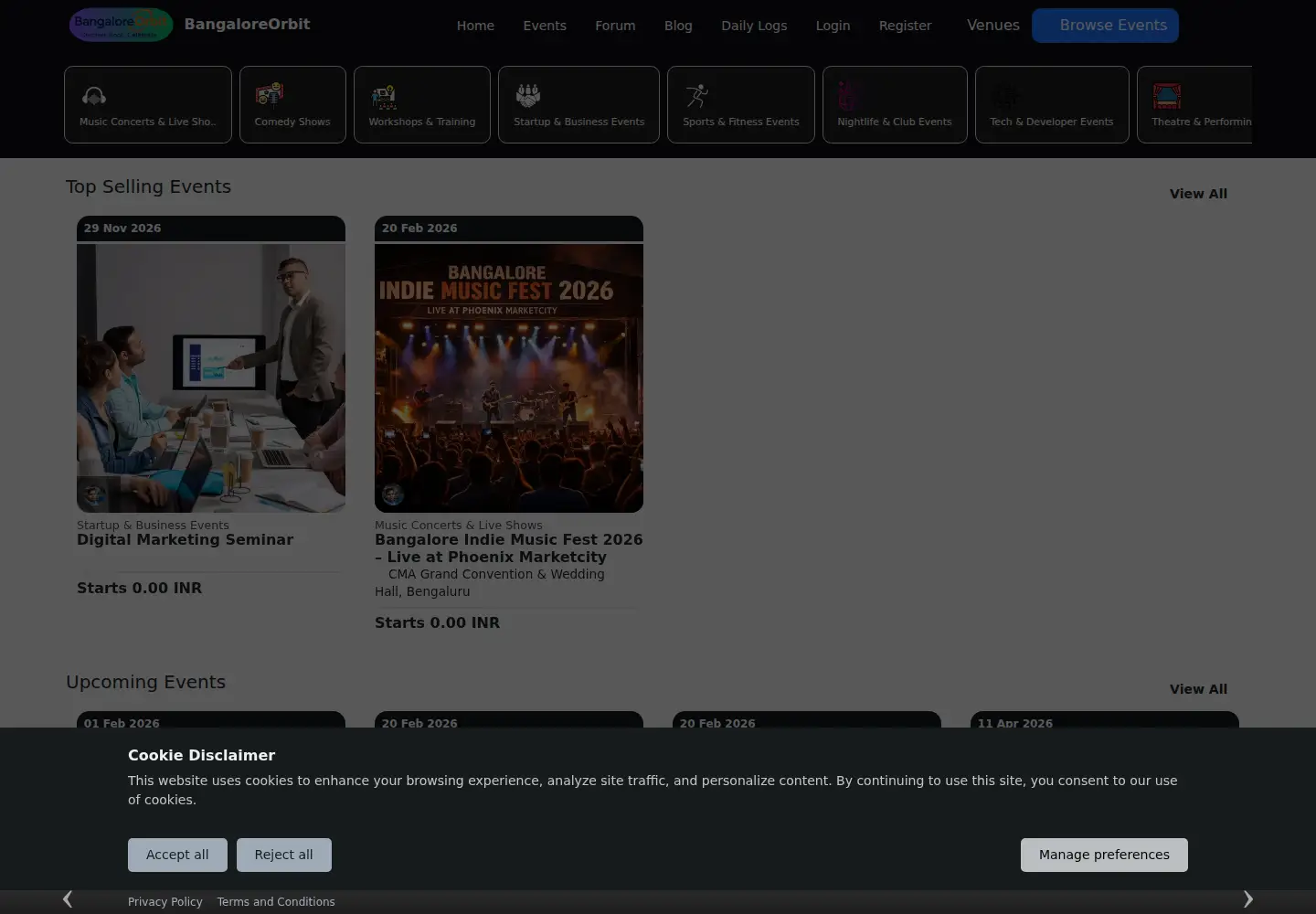The height and width of the screenshot is (914, 1316).
Task: Select the Comedy Shows category icon
Action: coord(270,95)
